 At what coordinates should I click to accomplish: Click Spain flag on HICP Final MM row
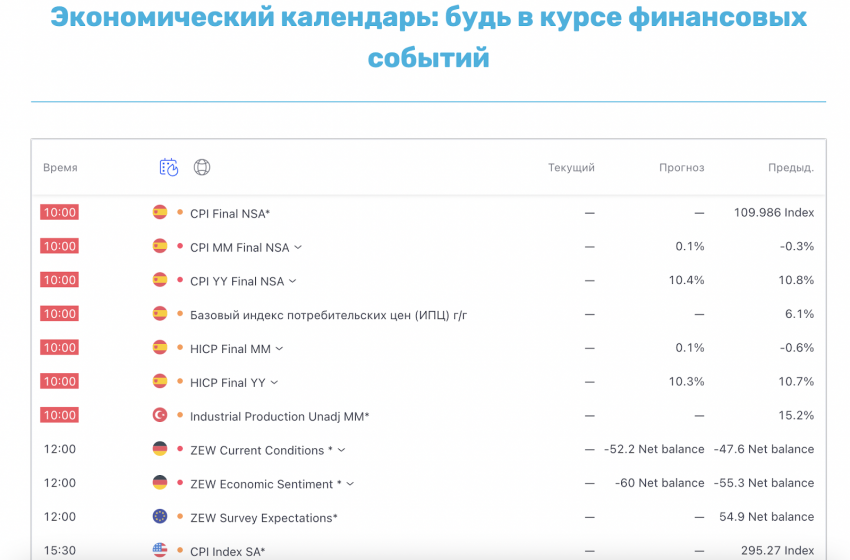pos(160,347)
